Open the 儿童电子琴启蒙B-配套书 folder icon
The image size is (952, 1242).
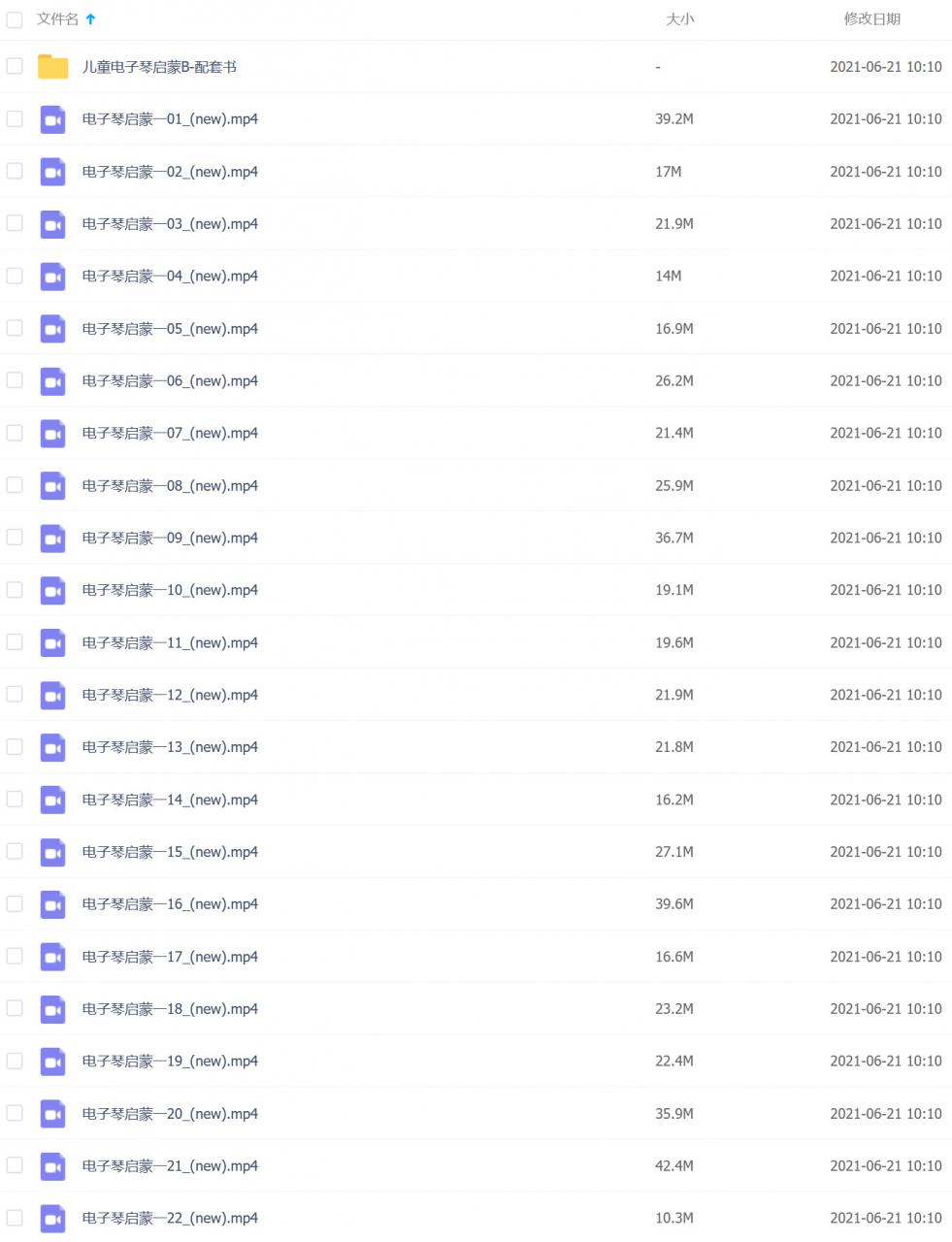click(52, 67)
